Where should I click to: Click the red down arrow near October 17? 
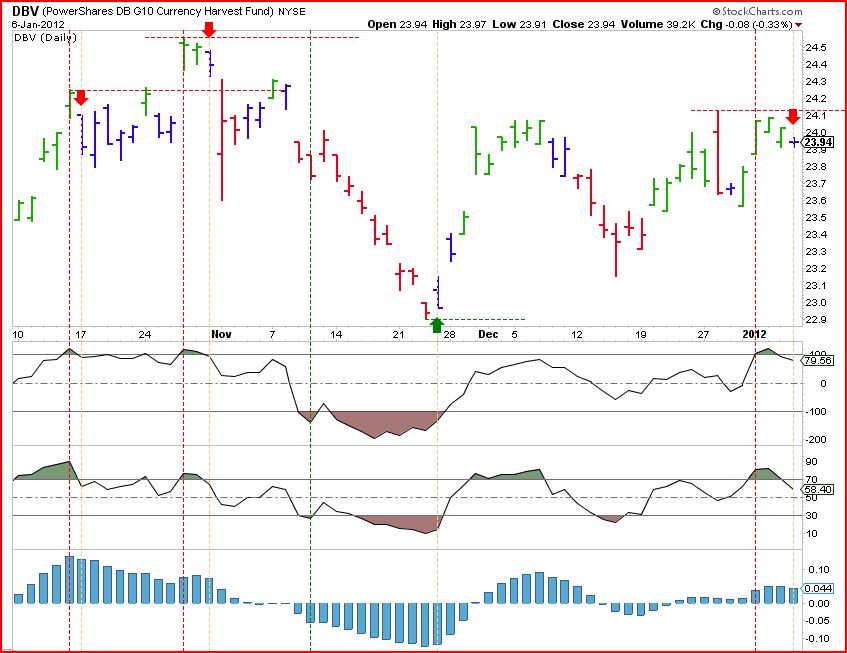[x=81, y=98]
